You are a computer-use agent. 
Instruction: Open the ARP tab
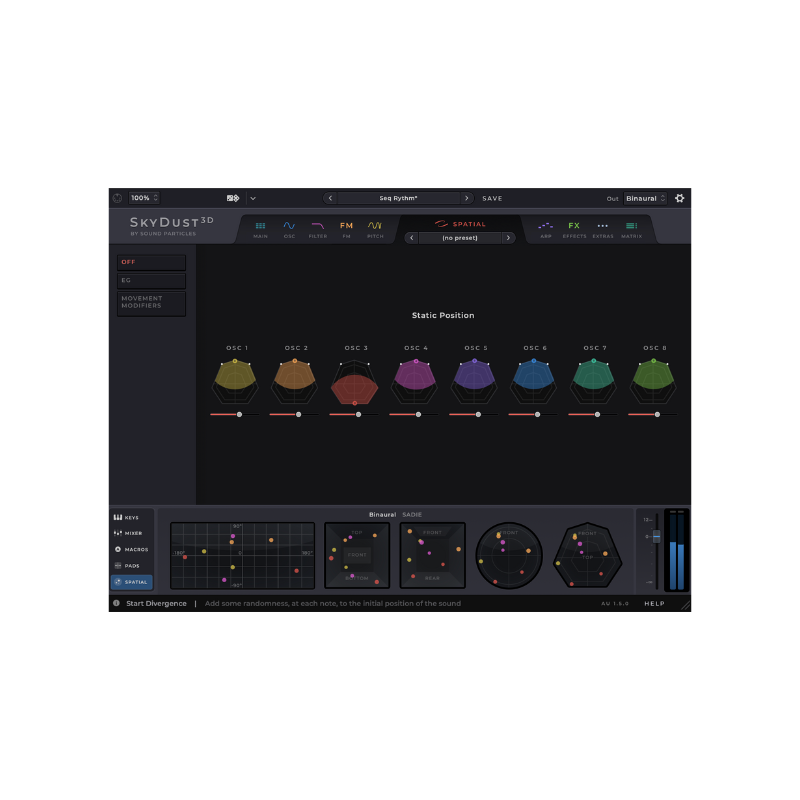pos(545,230)
